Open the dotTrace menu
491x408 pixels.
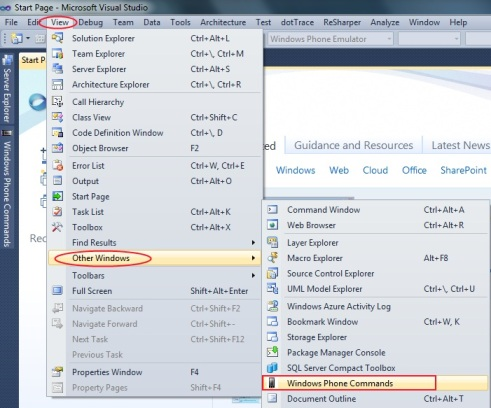(x=297, y=22)
